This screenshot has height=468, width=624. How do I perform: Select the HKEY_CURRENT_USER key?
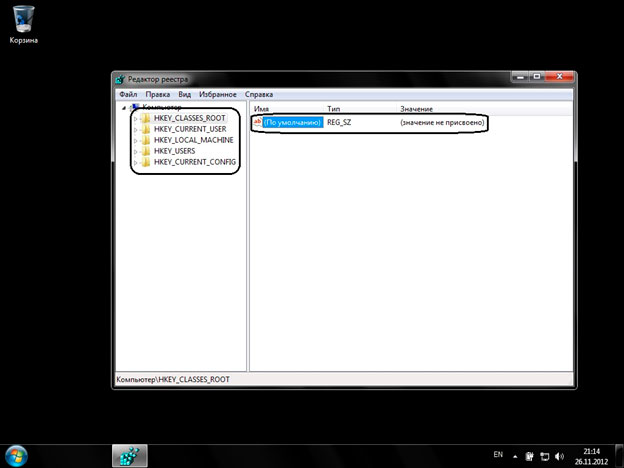[x=189, y=129]
